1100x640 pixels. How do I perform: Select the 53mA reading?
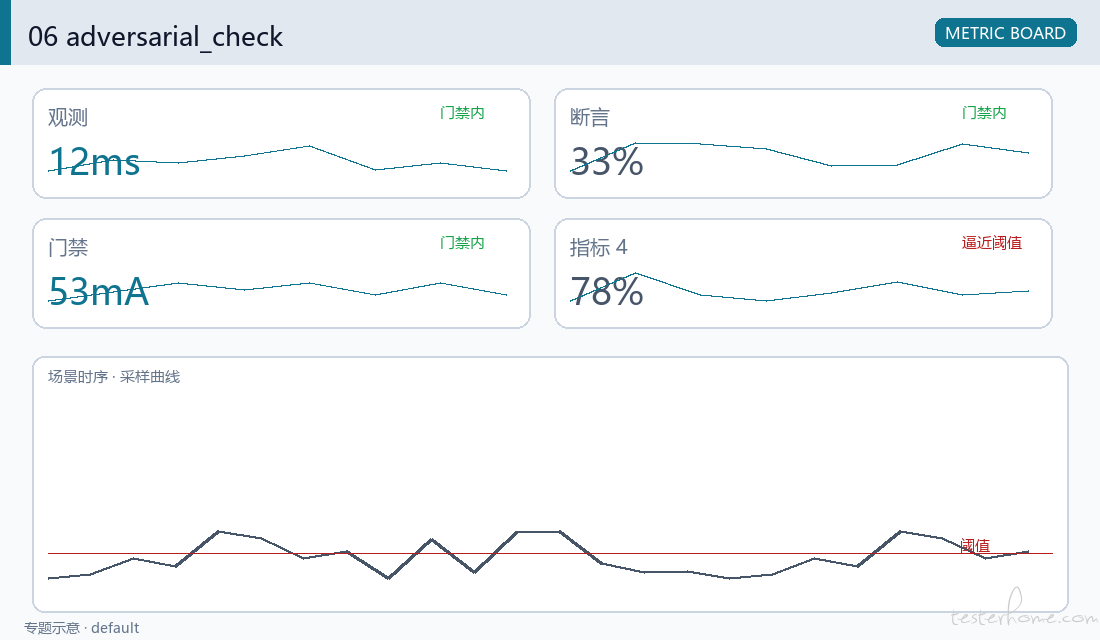click(x=99, y=292)
